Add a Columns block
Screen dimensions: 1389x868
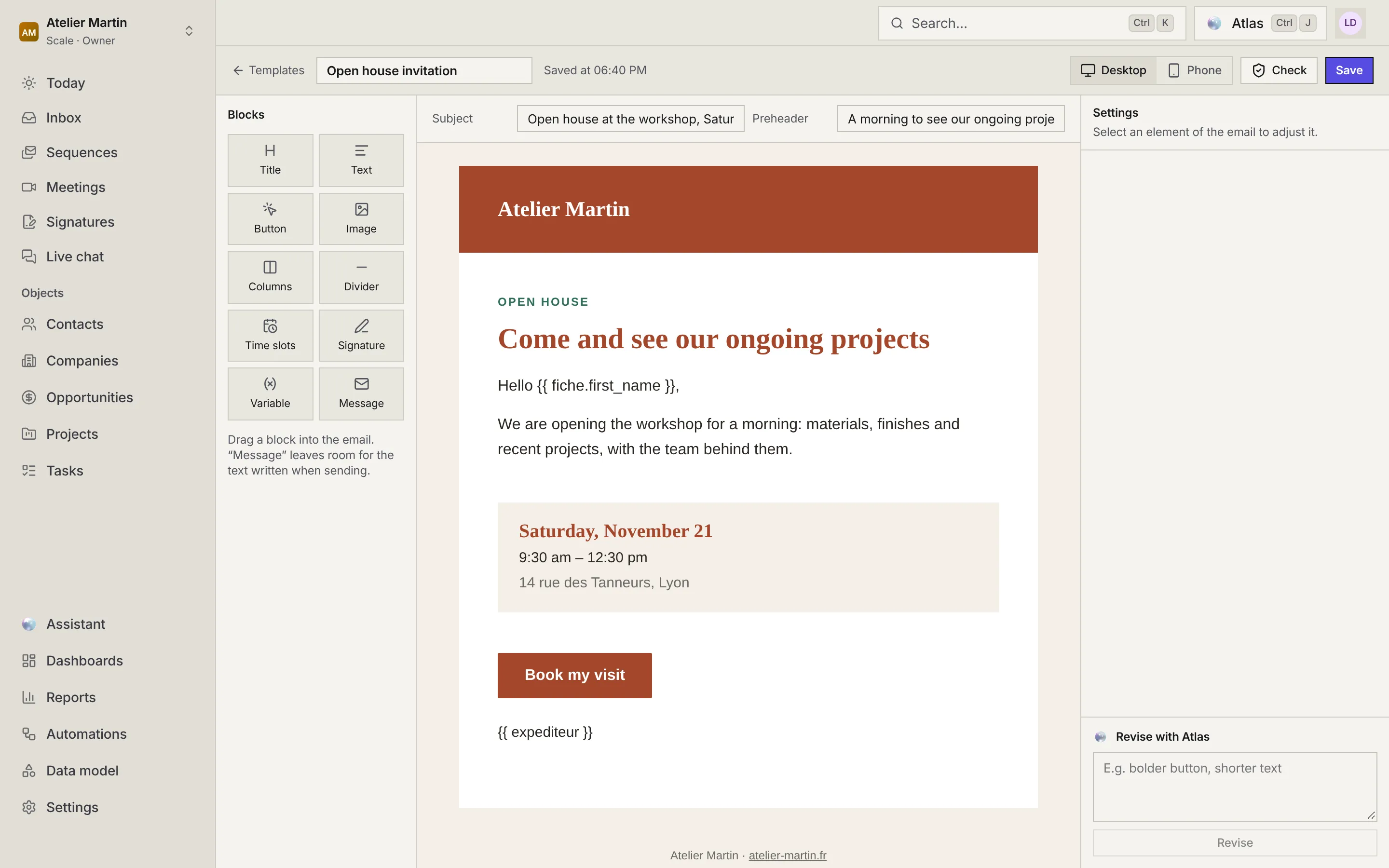(270, 277)
